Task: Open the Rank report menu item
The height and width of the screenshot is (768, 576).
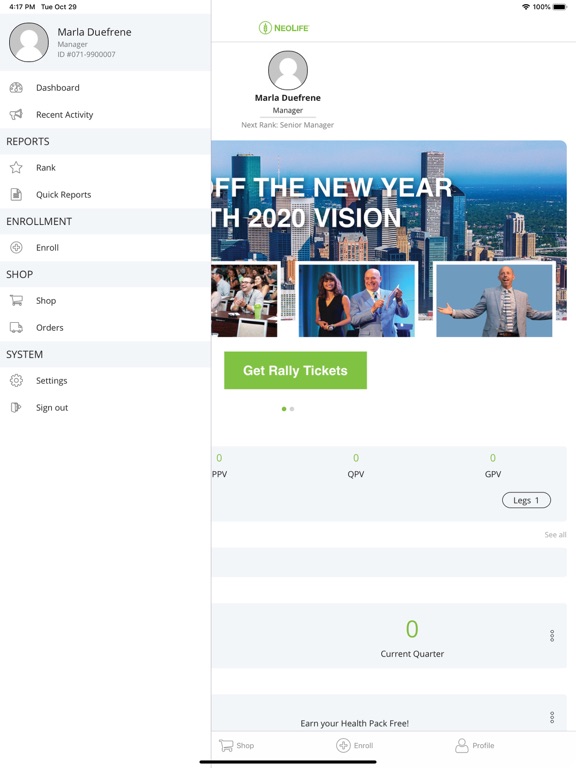Action: click(x=105, y=168)
